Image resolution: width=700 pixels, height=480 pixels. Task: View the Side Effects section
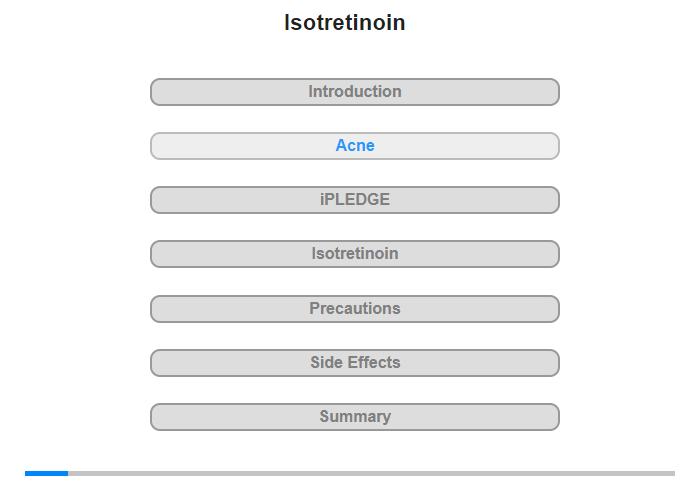355,363
